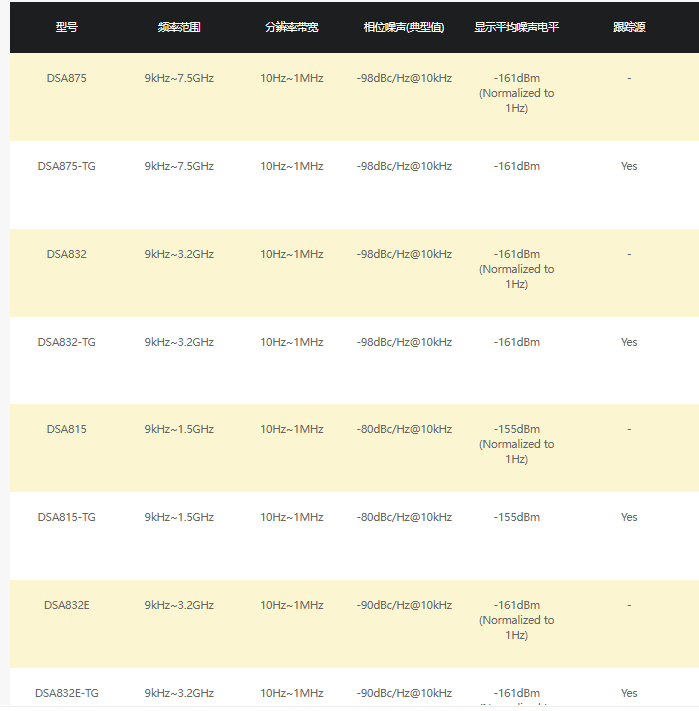
Task: Click the DSA875 model name
Action: [x=66, y=78]
